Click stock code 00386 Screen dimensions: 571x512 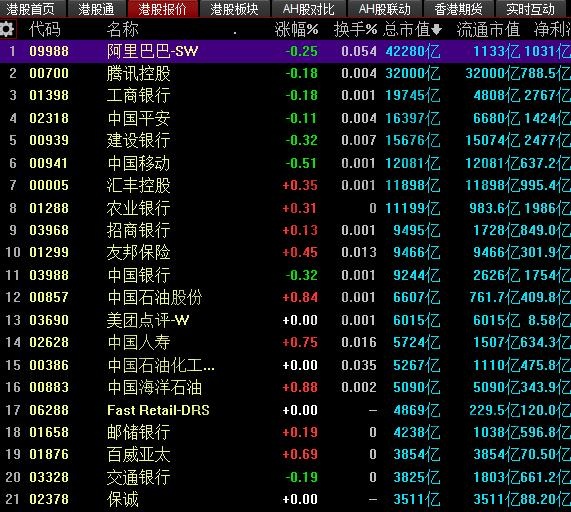[49, 365]
